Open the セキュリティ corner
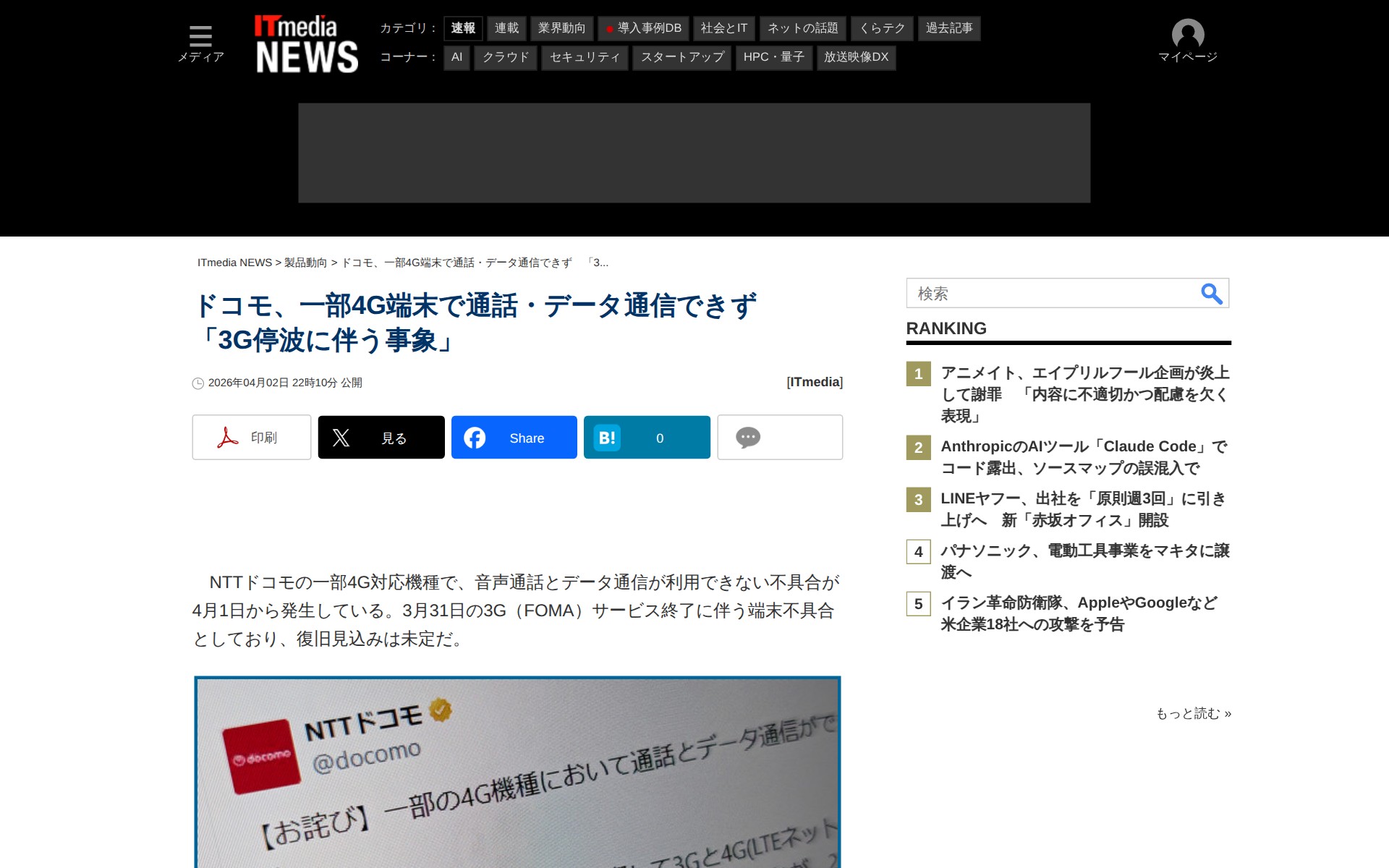 (585, 57)
